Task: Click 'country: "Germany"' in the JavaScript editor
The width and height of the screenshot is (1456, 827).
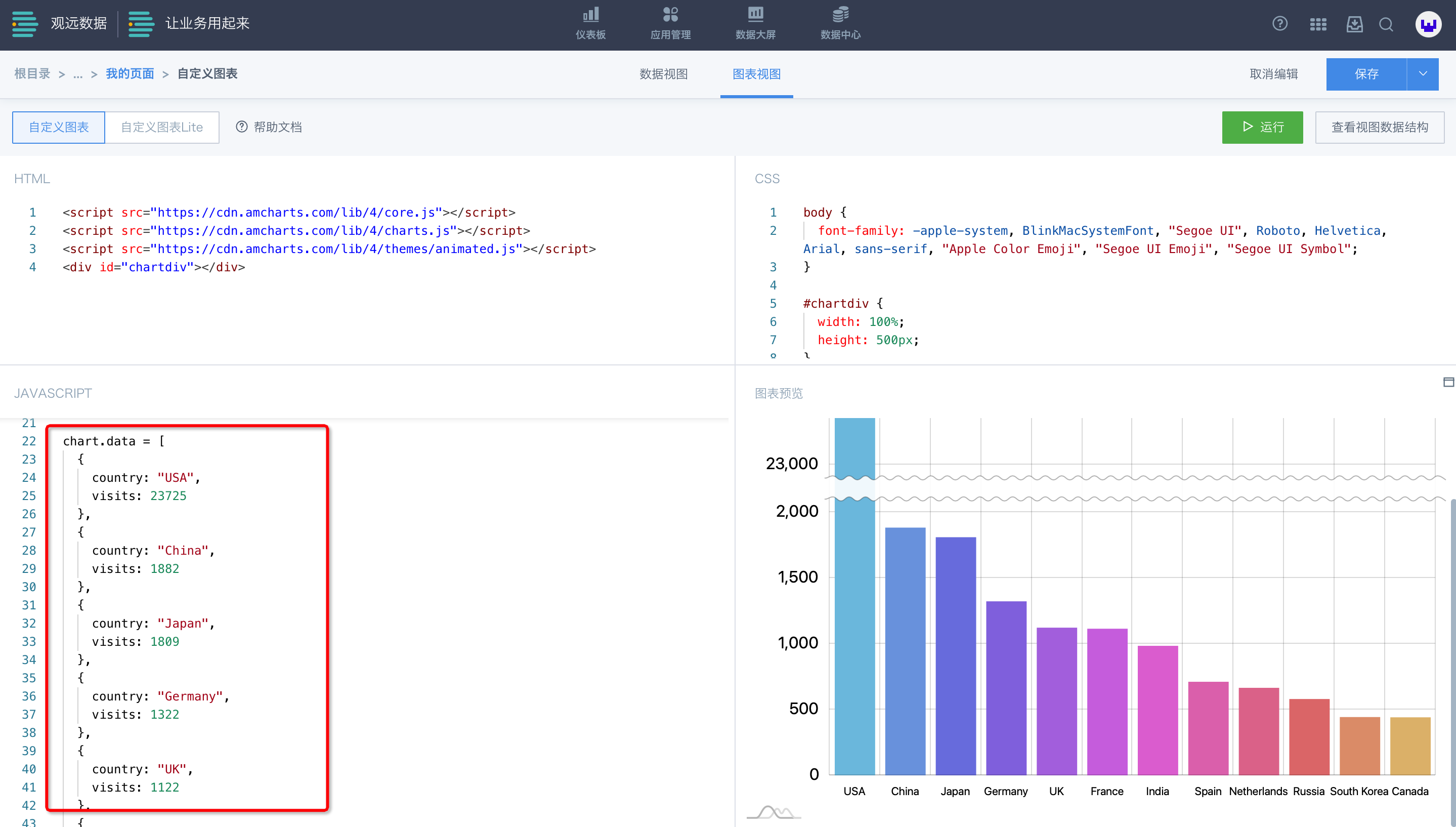Action: [161, 696]
